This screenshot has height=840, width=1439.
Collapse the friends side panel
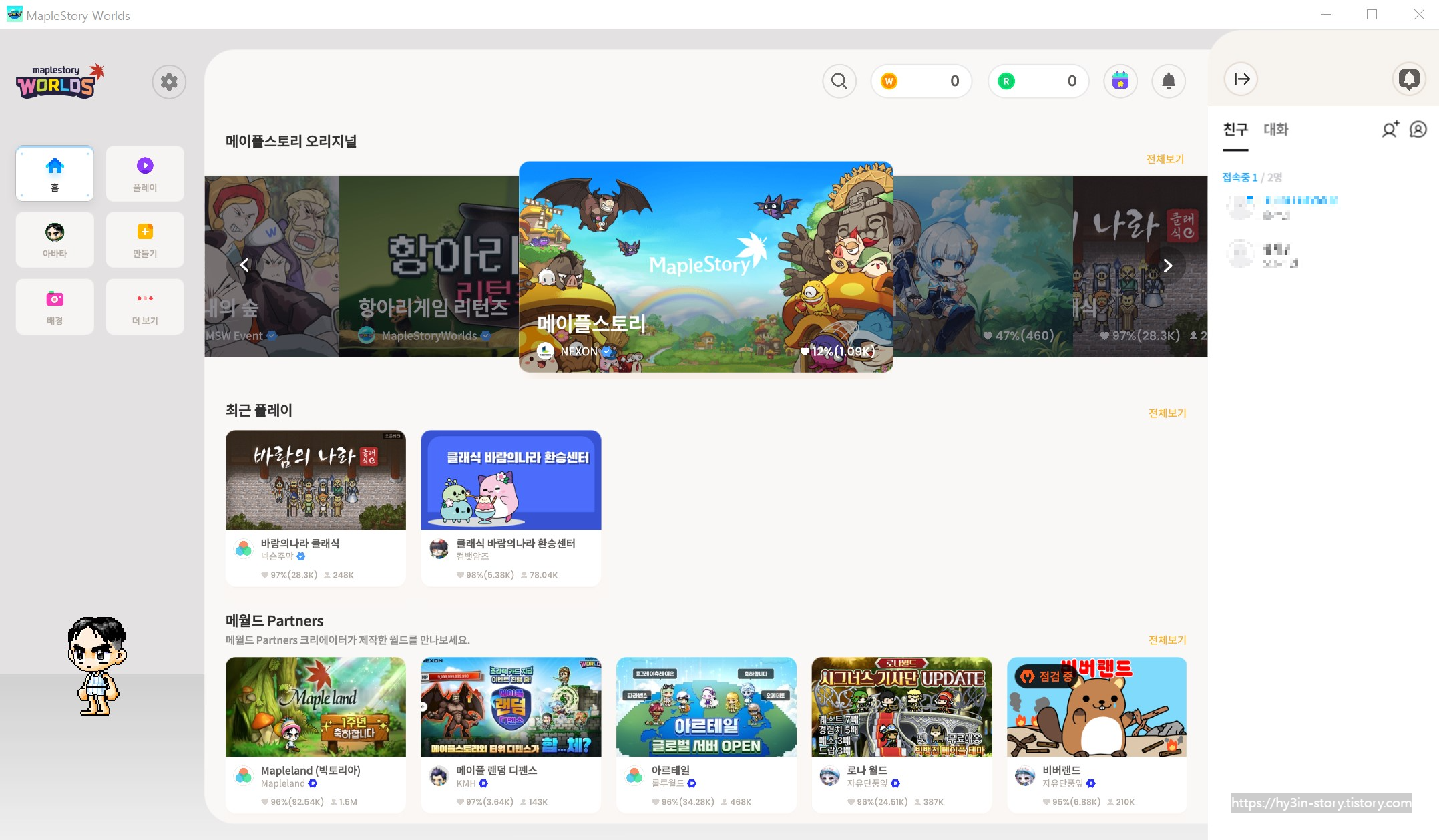click(1241, 79)
